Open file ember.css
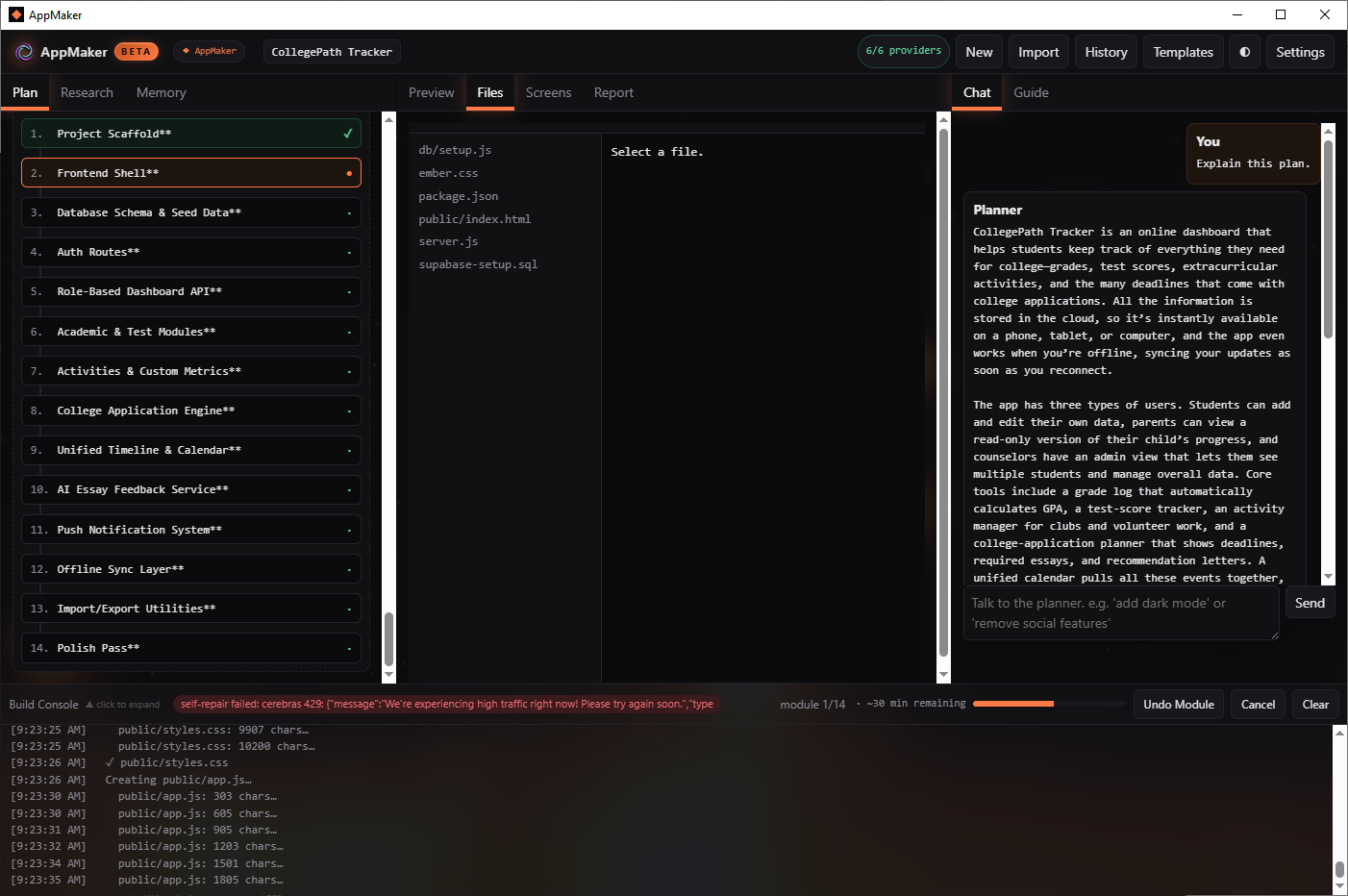Image resolution: width=1348 pixels, height=896 pixels. [448, 173]
